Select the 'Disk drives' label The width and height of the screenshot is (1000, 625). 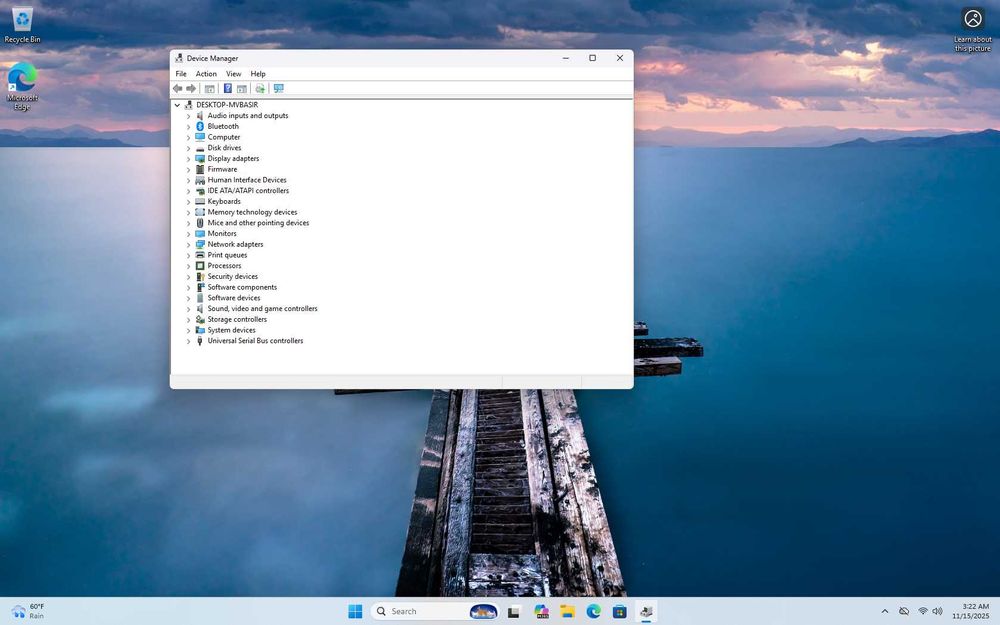[x=224, y=148]
